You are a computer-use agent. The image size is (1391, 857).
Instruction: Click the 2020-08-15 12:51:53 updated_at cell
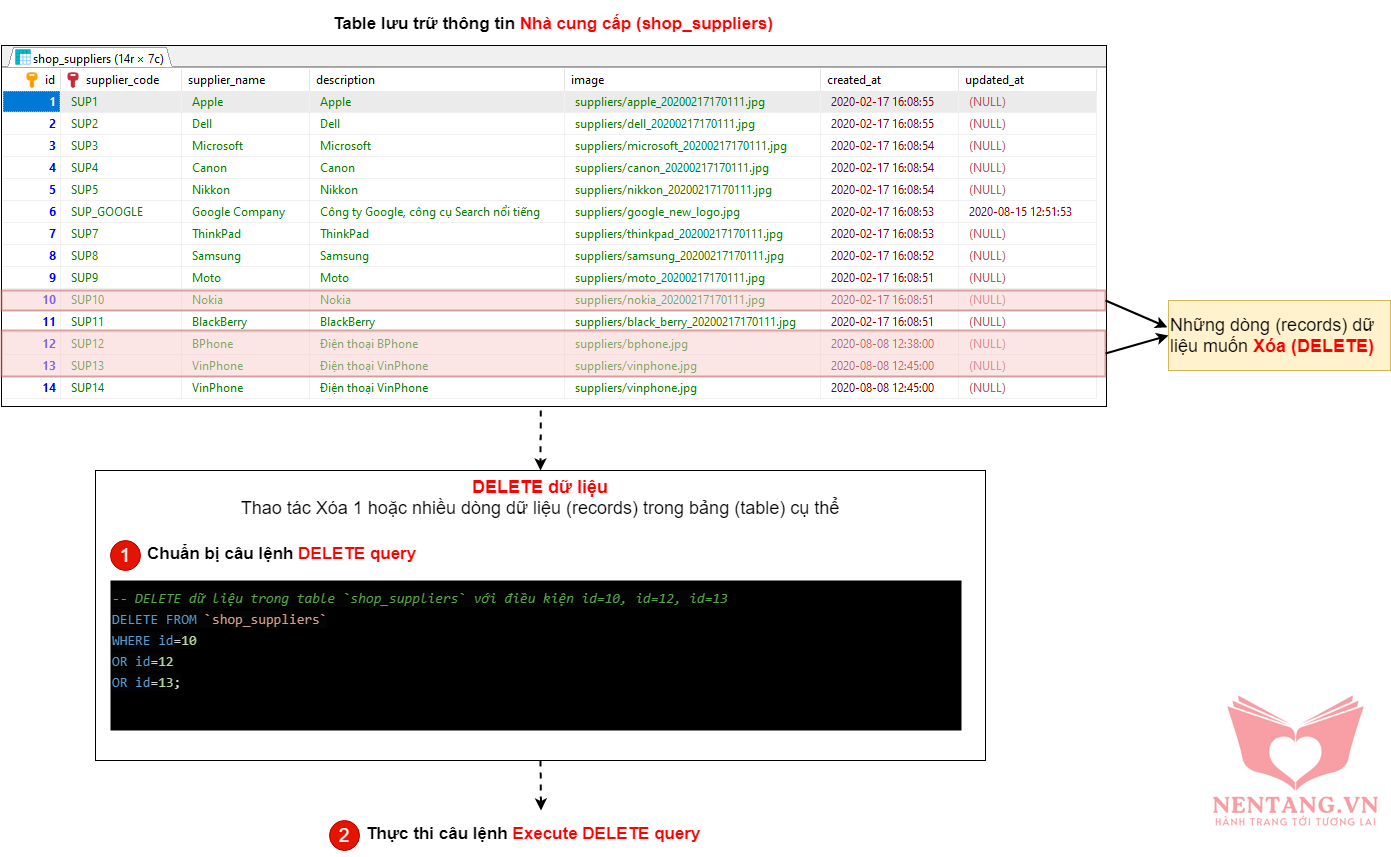pos(1020,212)
